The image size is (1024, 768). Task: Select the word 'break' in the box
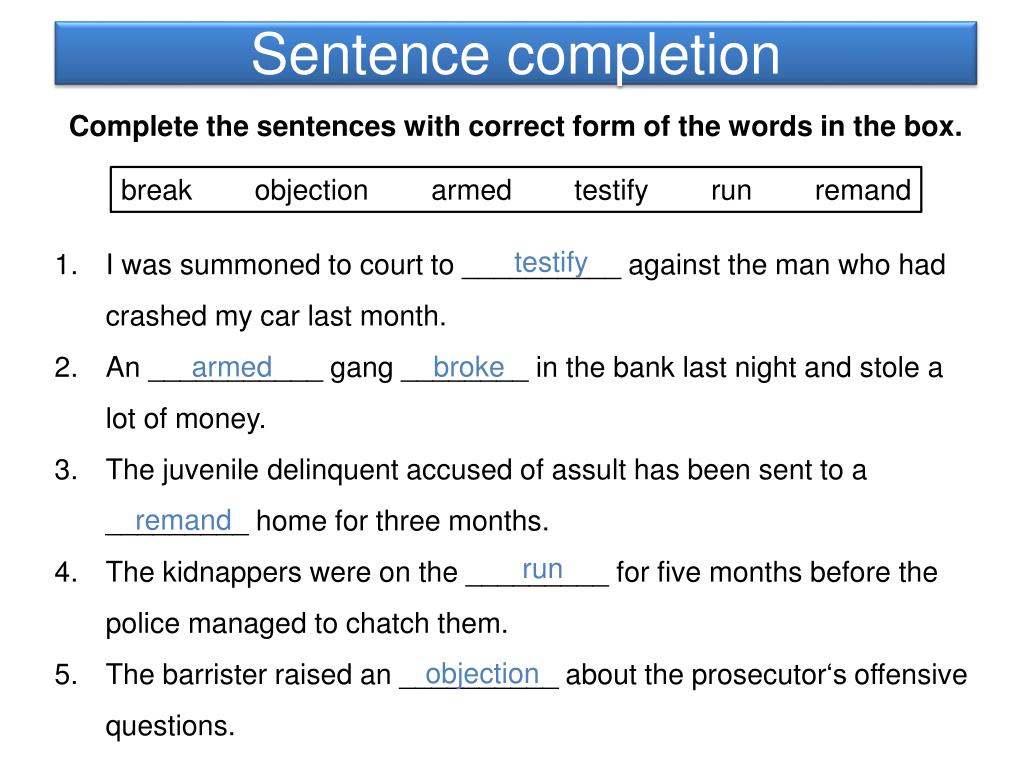156,191
